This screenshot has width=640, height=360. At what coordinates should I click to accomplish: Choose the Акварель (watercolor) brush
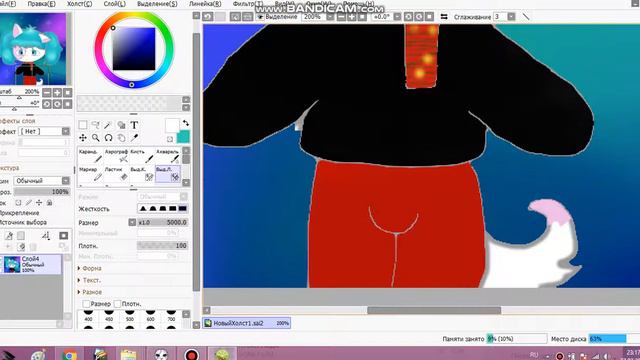click(x=168, y=156)
